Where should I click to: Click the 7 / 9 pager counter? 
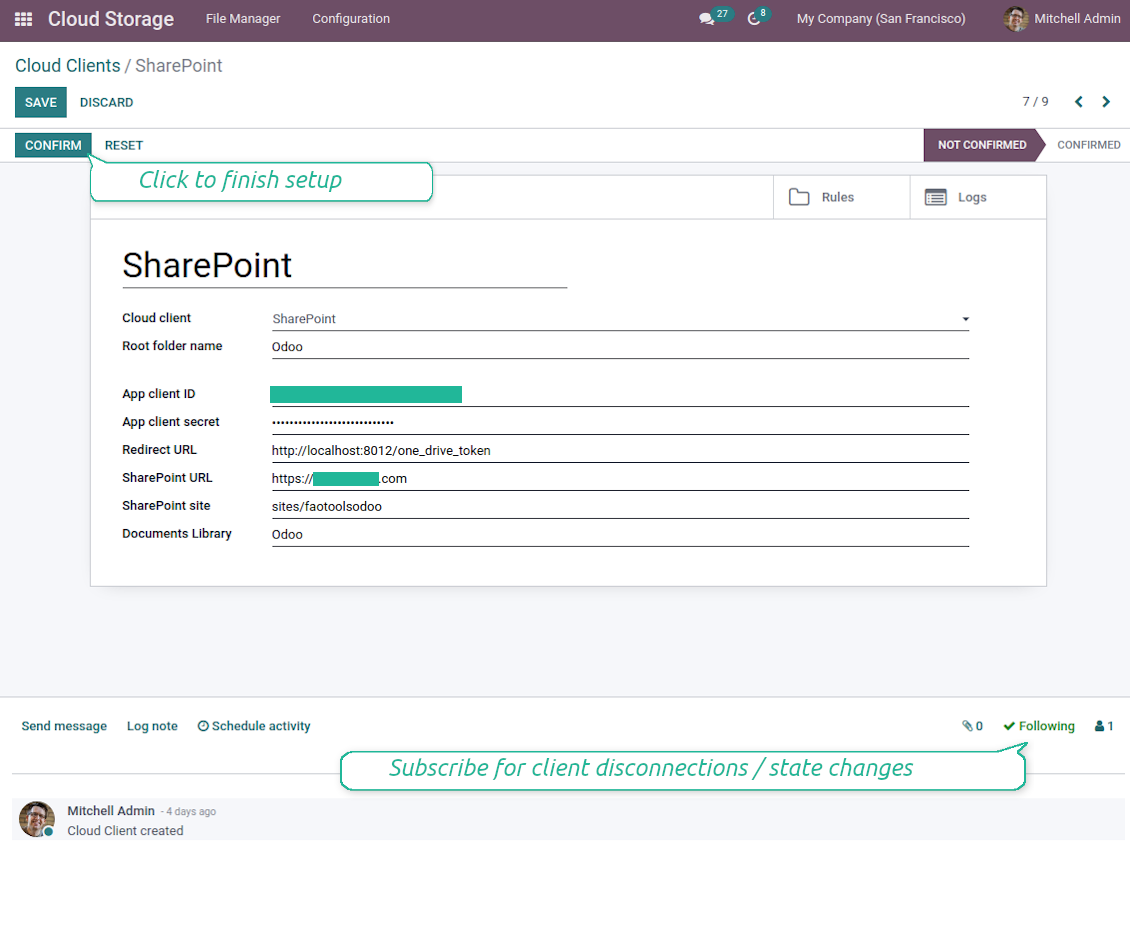(1035, 102)
